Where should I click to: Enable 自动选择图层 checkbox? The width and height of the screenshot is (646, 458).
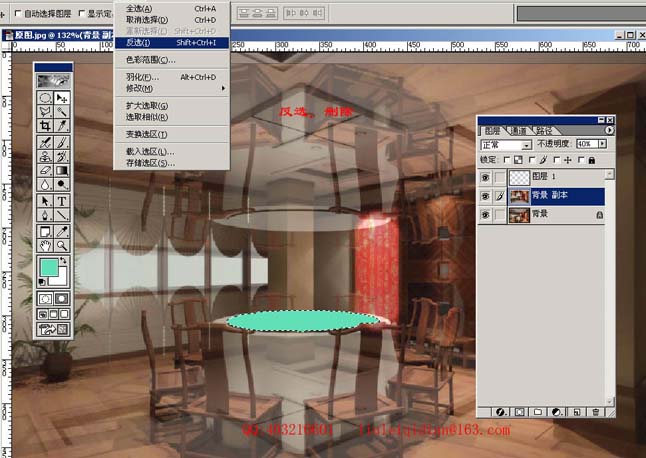pyautogui.click(x=17, y=14)
